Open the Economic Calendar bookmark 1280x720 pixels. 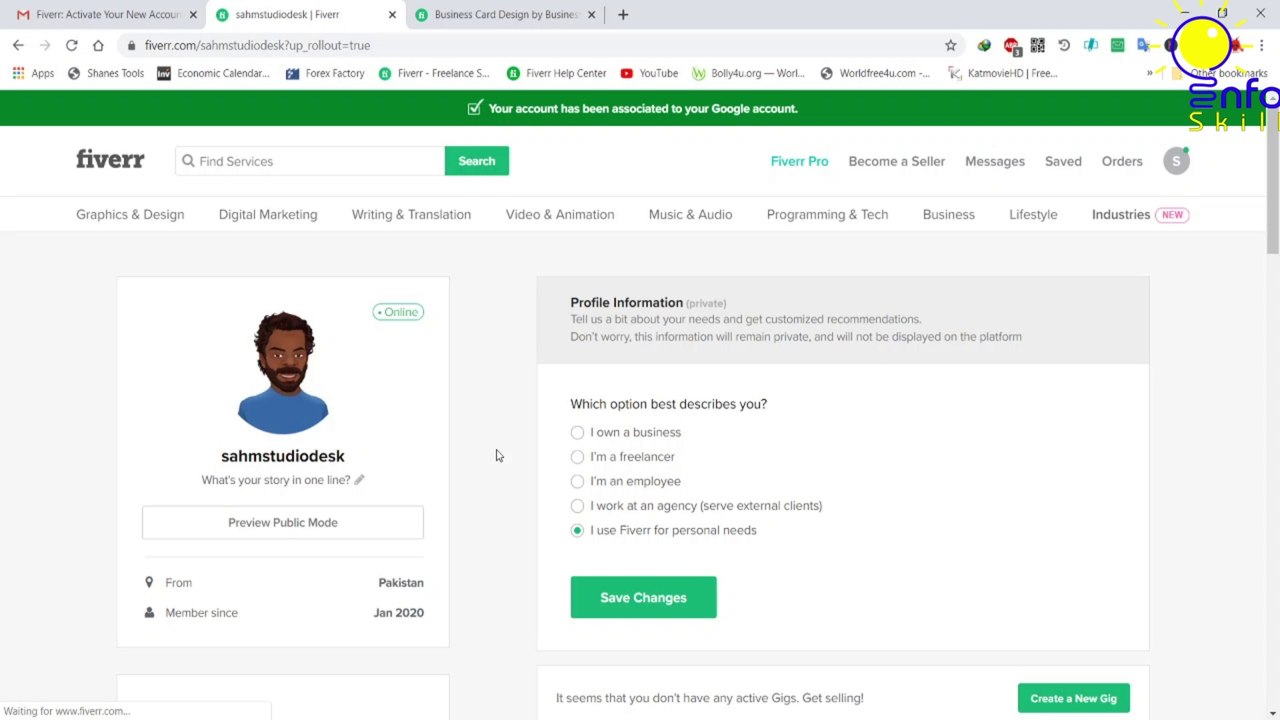pos(213,73)
